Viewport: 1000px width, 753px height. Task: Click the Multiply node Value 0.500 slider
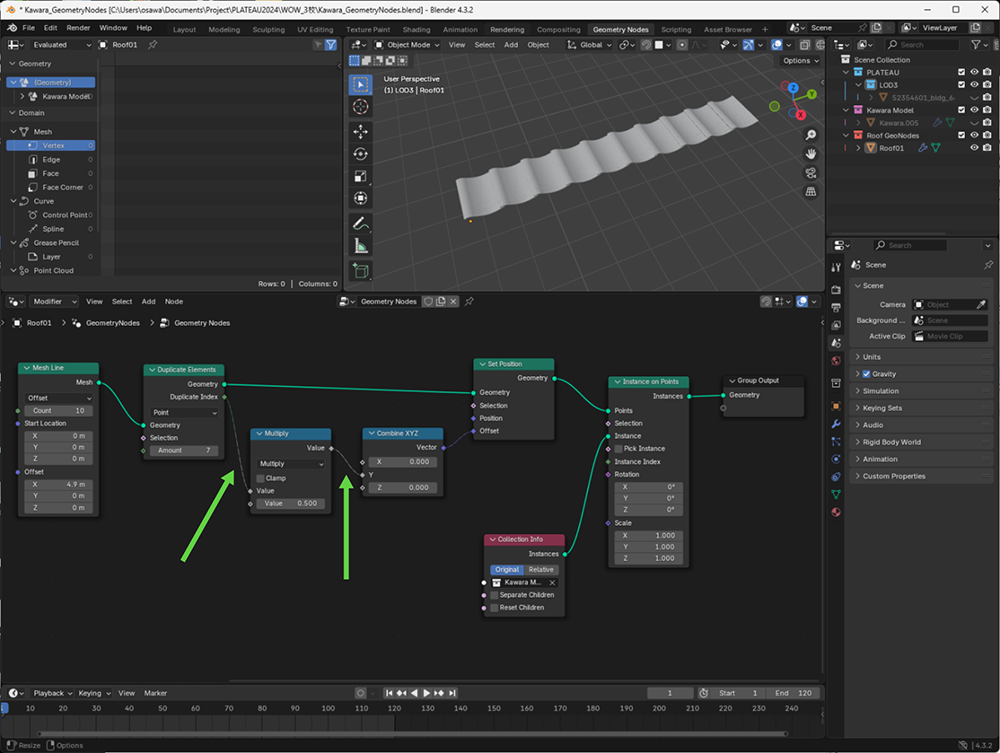[291, 503]
